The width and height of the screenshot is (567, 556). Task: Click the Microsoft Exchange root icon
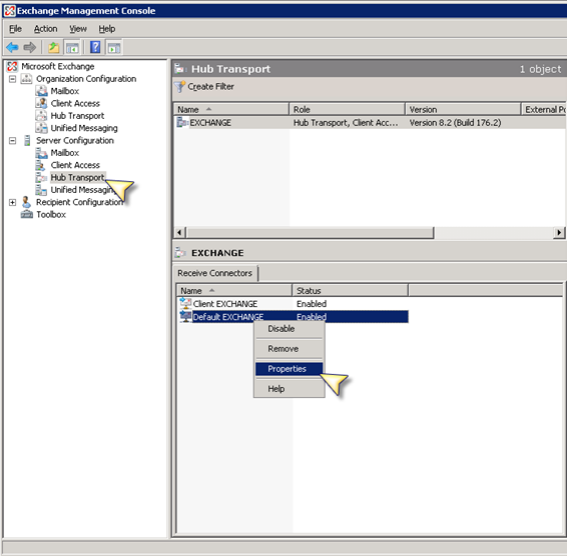(x=12, y=67)
